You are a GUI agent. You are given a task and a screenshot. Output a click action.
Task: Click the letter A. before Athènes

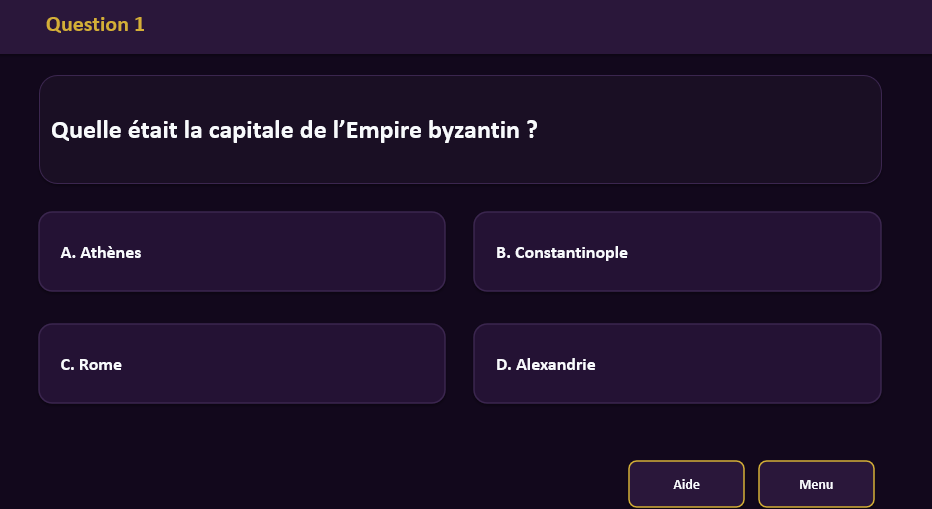68,253
